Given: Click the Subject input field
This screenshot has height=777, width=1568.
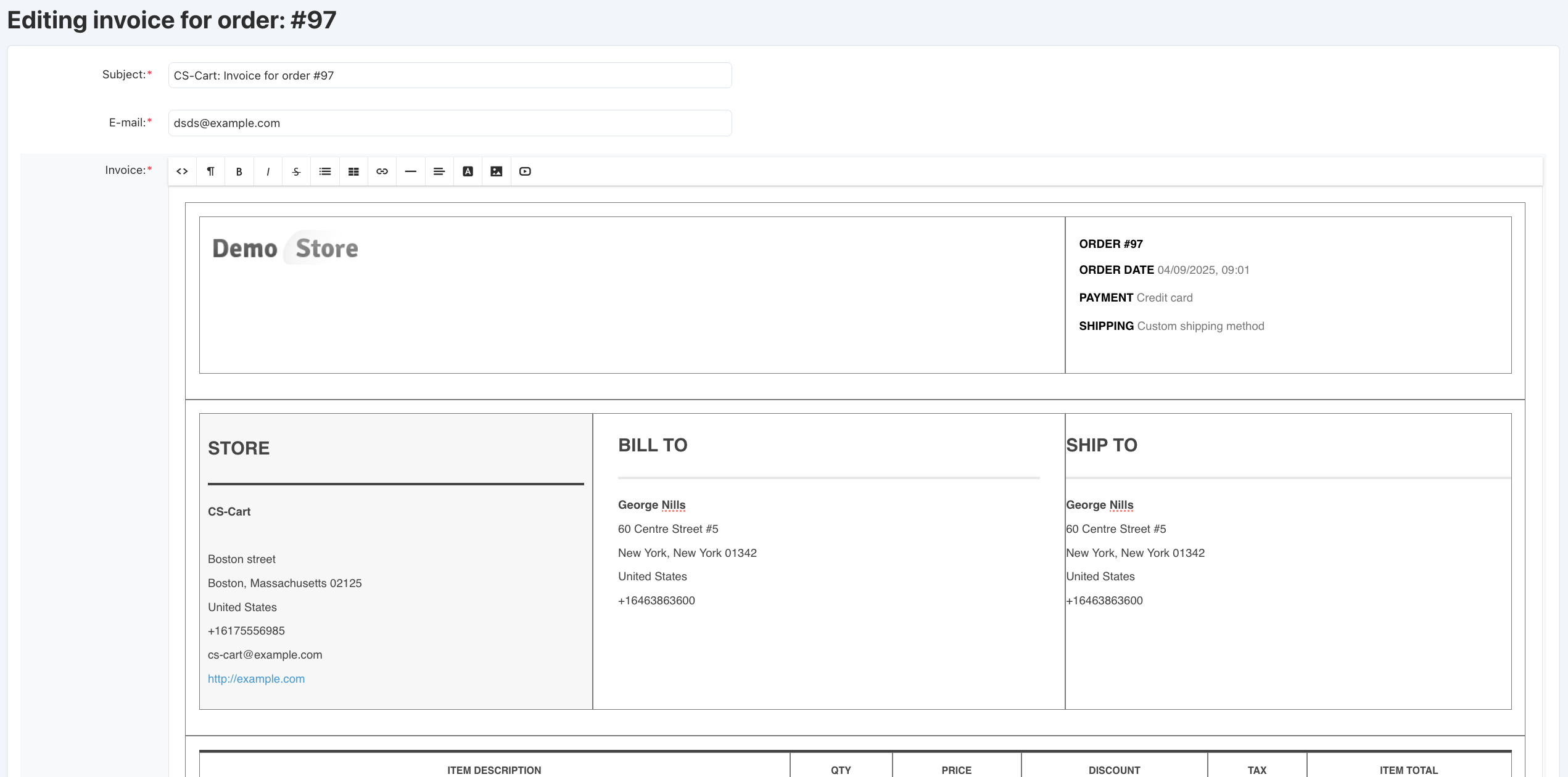Looking at the screenshot, I should pyautogui.click(x=450, y=75).
